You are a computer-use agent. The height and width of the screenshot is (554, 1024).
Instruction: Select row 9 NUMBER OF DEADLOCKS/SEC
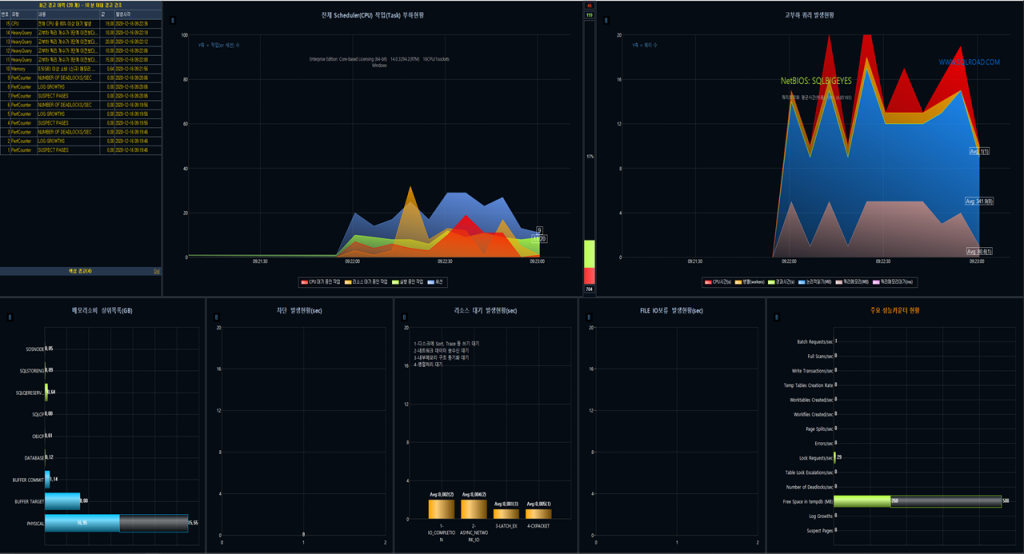pyautogui.click(x=81, y=78)
